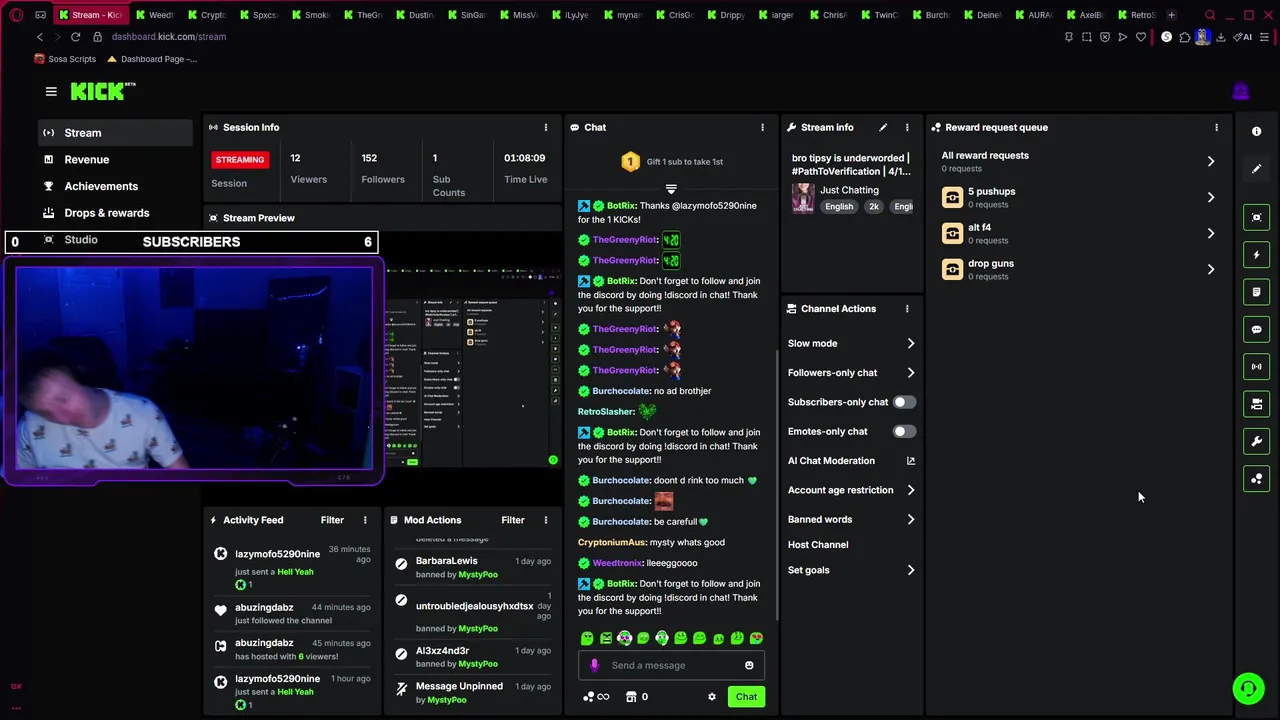Expand All reward requests row
Image resolution: width=1280 pixels, height=720 pixels.
(1079, 161)
